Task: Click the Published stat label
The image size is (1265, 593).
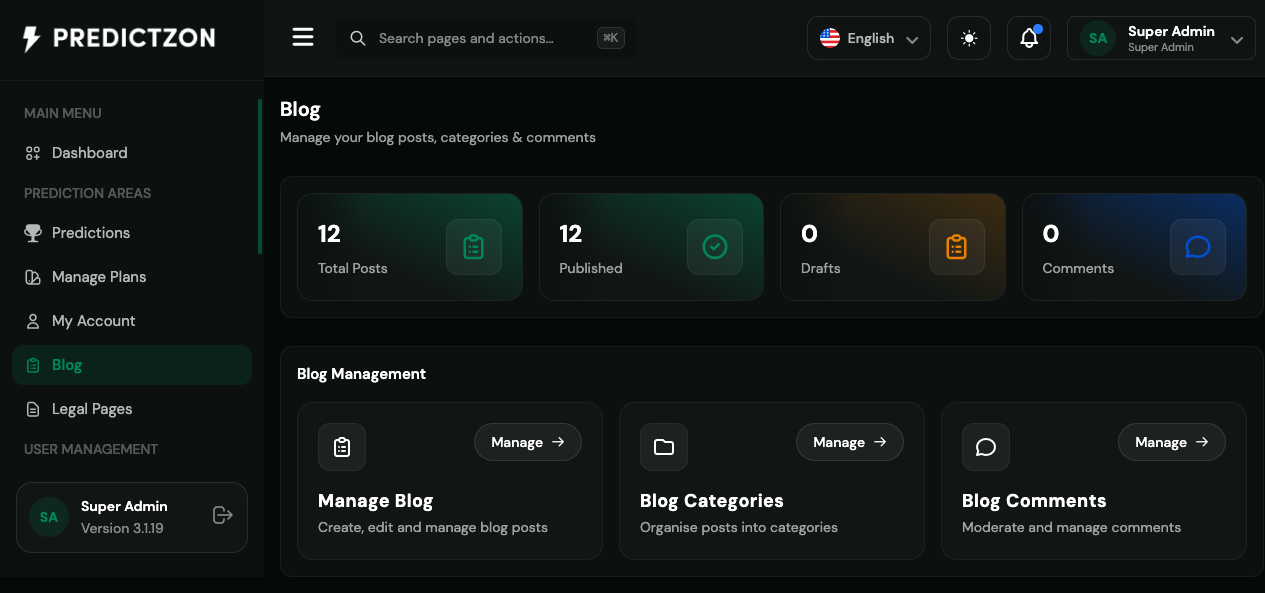Action: point(591,268)
